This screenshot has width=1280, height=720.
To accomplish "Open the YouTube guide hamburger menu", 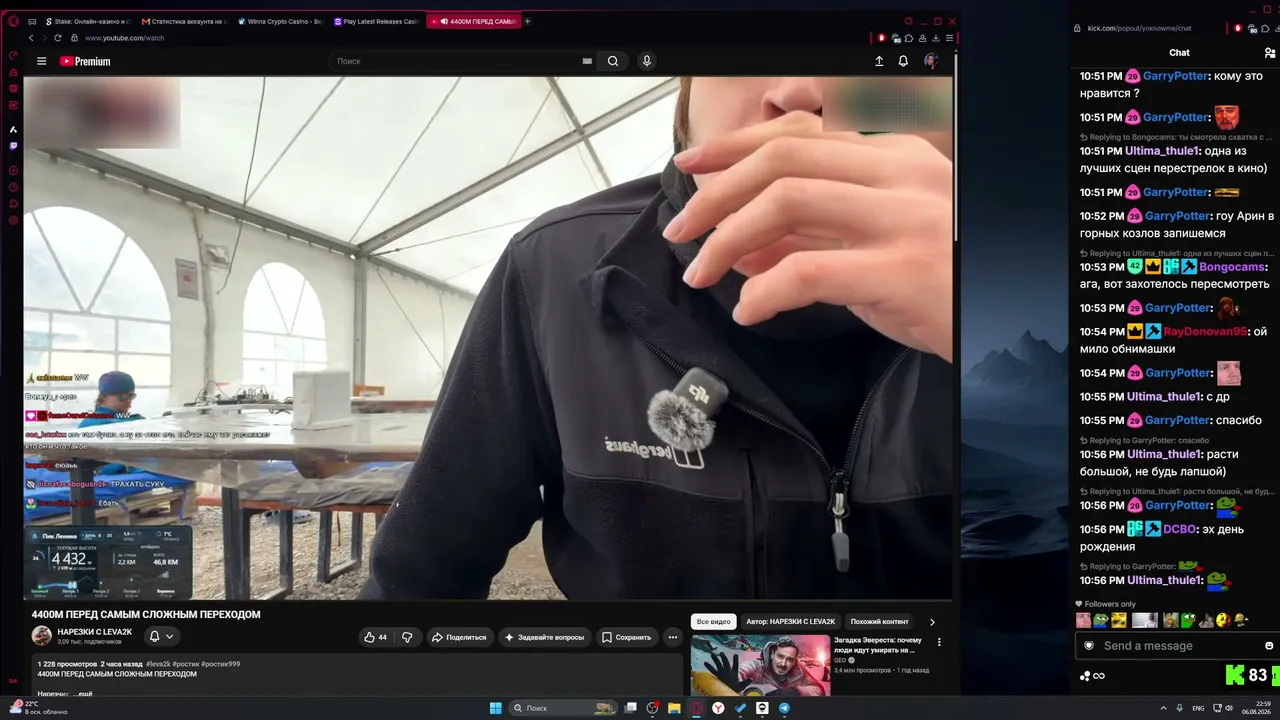I will point(42,61).
